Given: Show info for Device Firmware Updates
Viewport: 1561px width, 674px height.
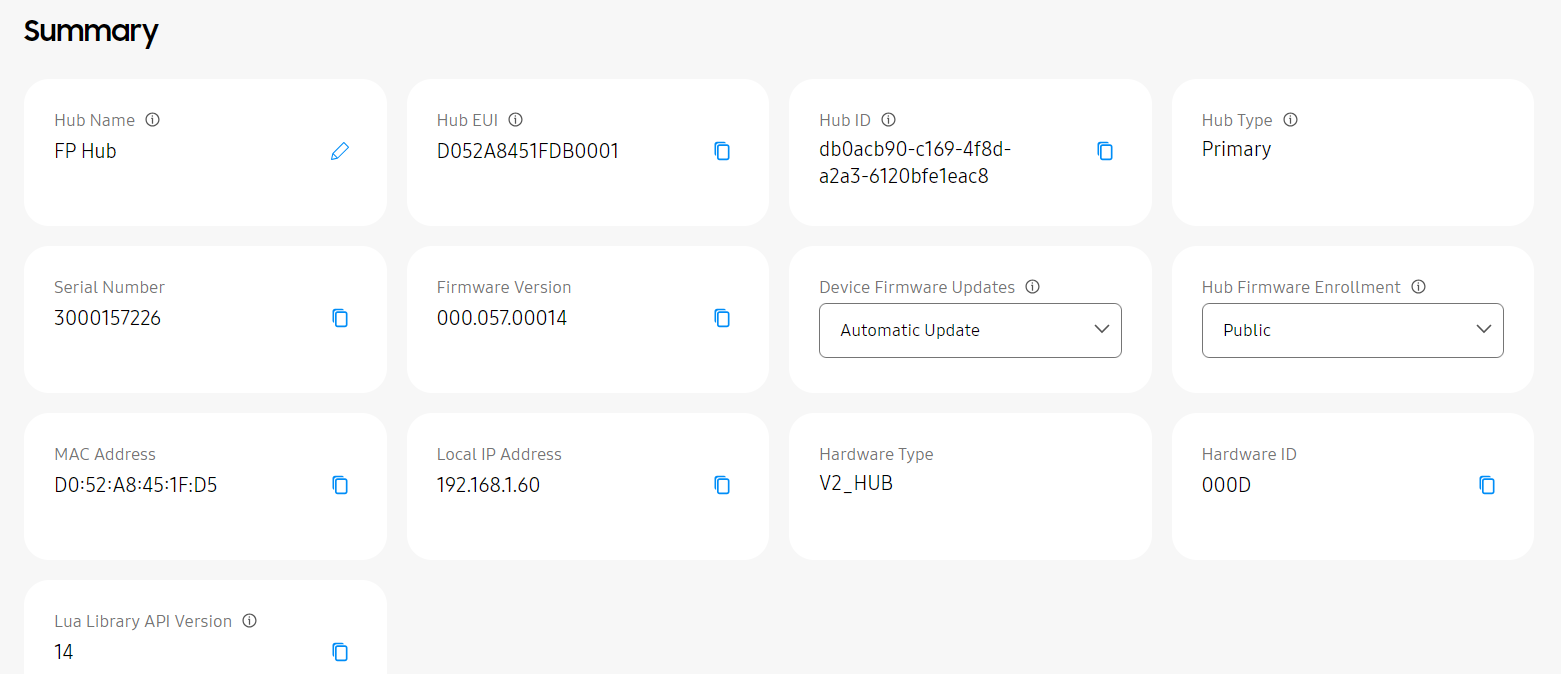Looking at the screenshot, I should coord(1033,287).
